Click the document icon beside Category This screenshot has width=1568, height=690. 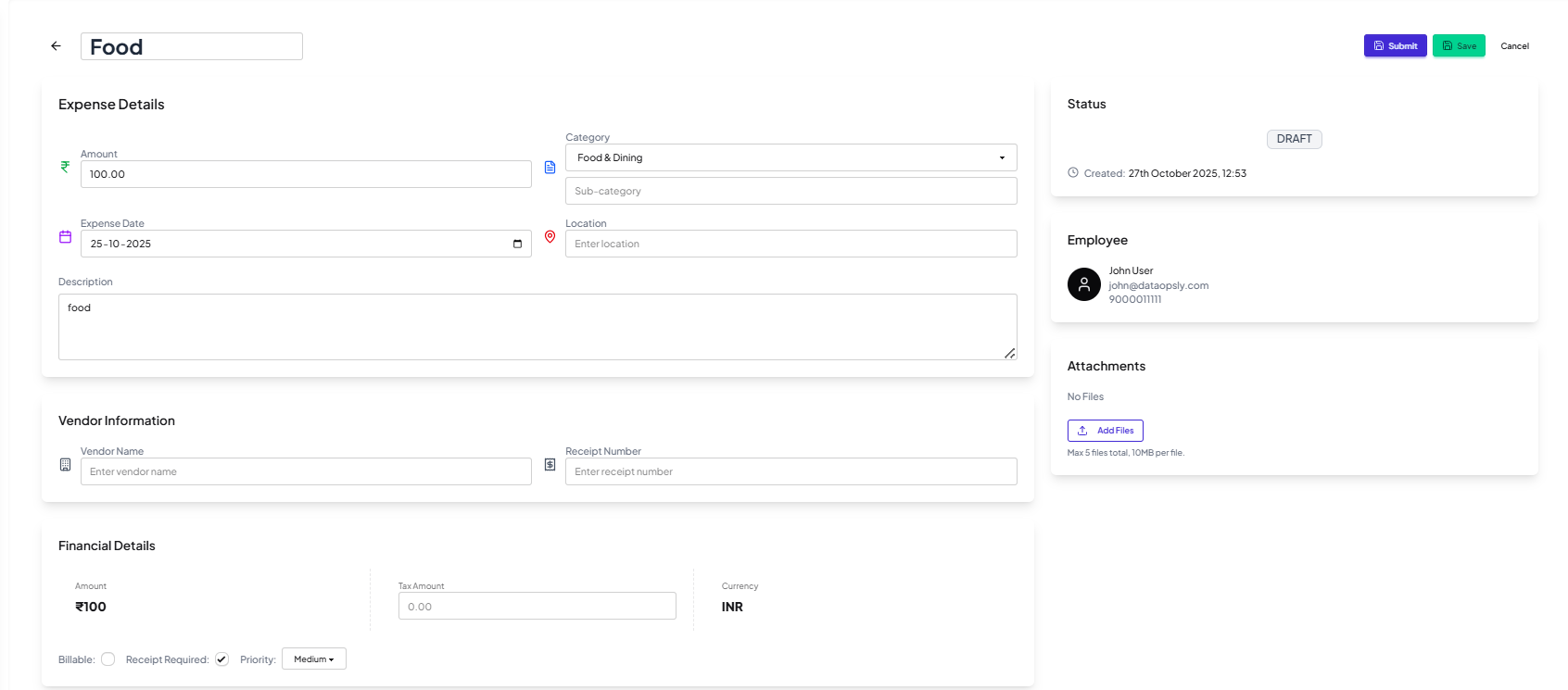click(x=550, y=168)
